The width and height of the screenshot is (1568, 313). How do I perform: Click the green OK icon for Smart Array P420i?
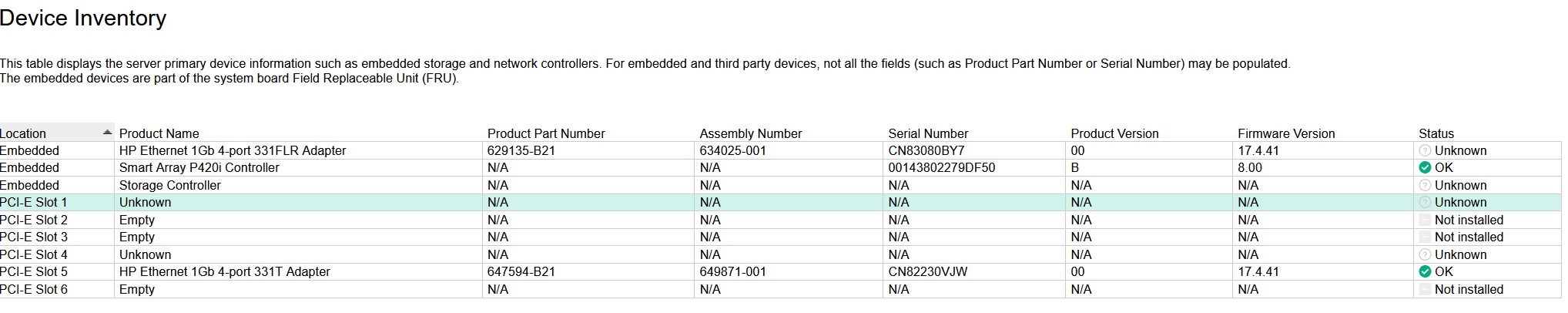click(x=1425, y=168)
